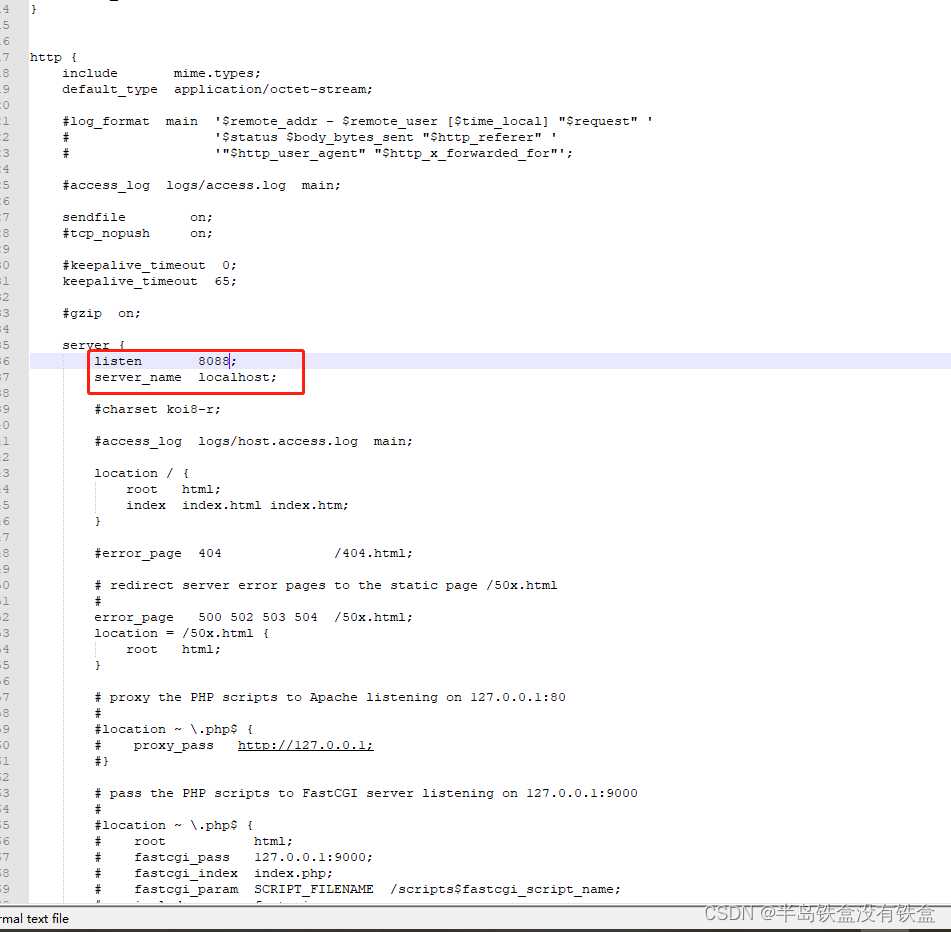
Task: Click the 'http {' block opening line
Action: (x=53, y=58)
